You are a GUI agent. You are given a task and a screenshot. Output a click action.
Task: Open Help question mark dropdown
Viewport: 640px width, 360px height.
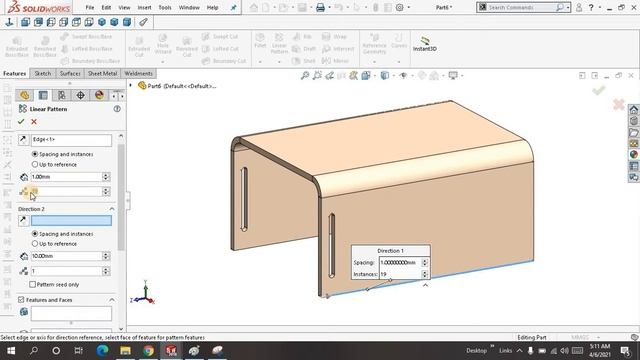point(600,7)
